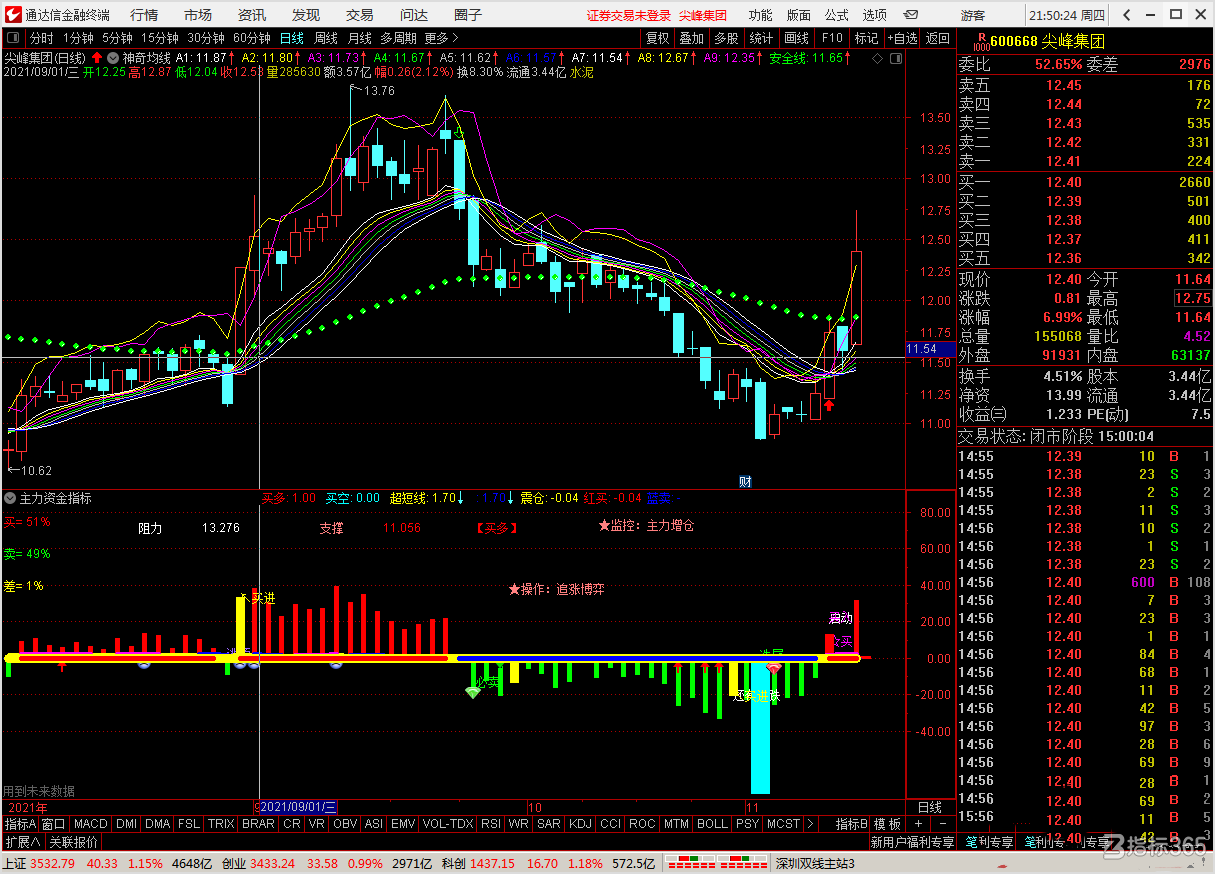Click the TDX application logo icon
This screenshot has height=874, width=1215.
point(11,15)
